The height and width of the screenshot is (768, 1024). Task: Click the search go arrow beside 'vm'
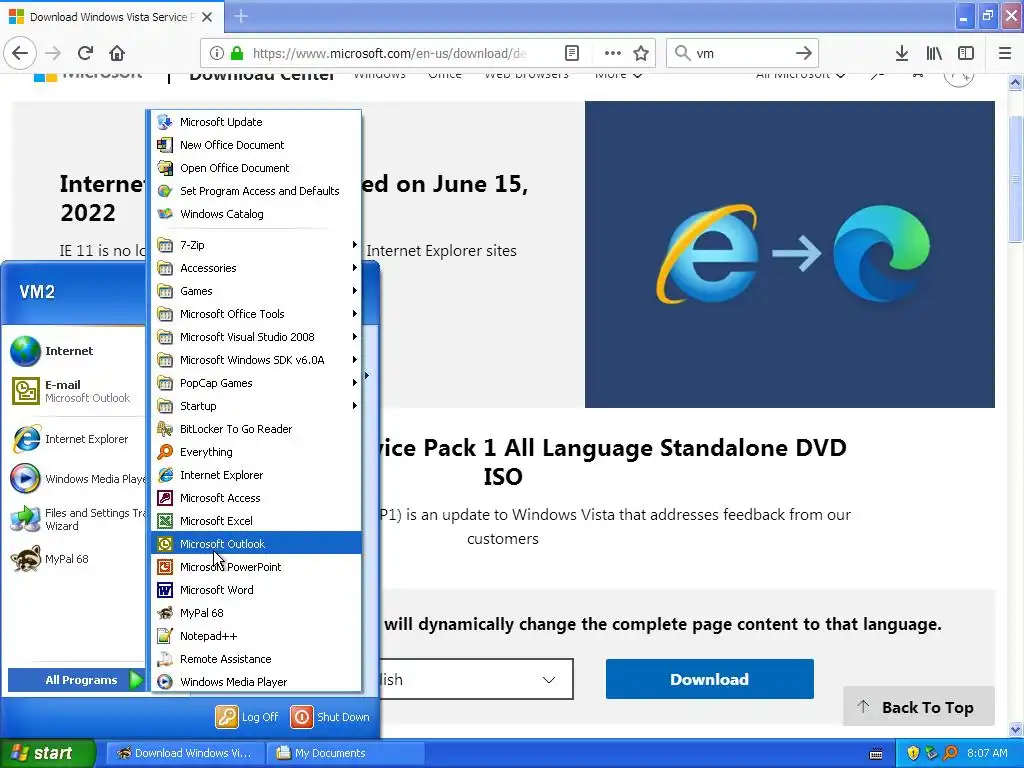804,53
